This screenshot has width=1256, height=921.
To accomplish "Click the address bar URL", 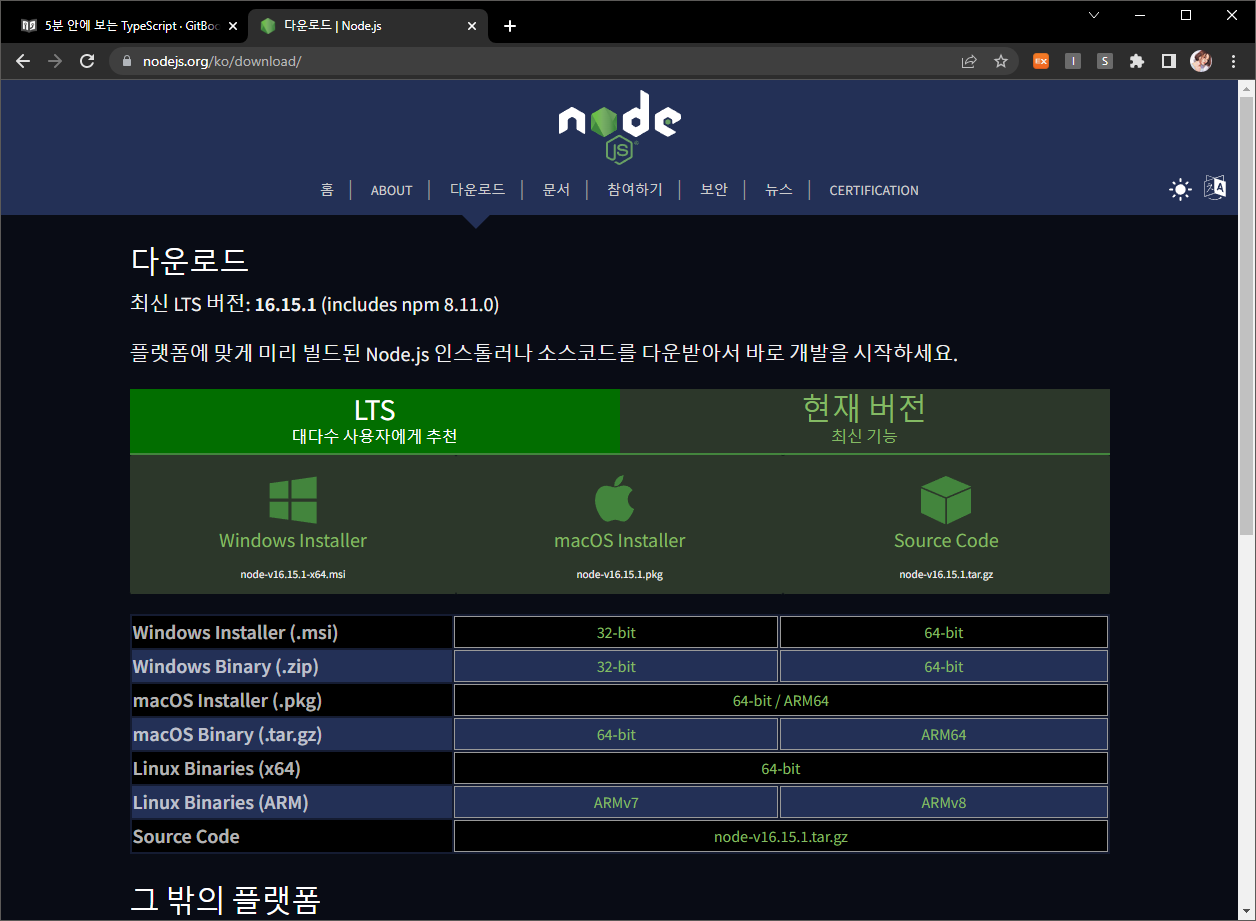I will 222,61.
